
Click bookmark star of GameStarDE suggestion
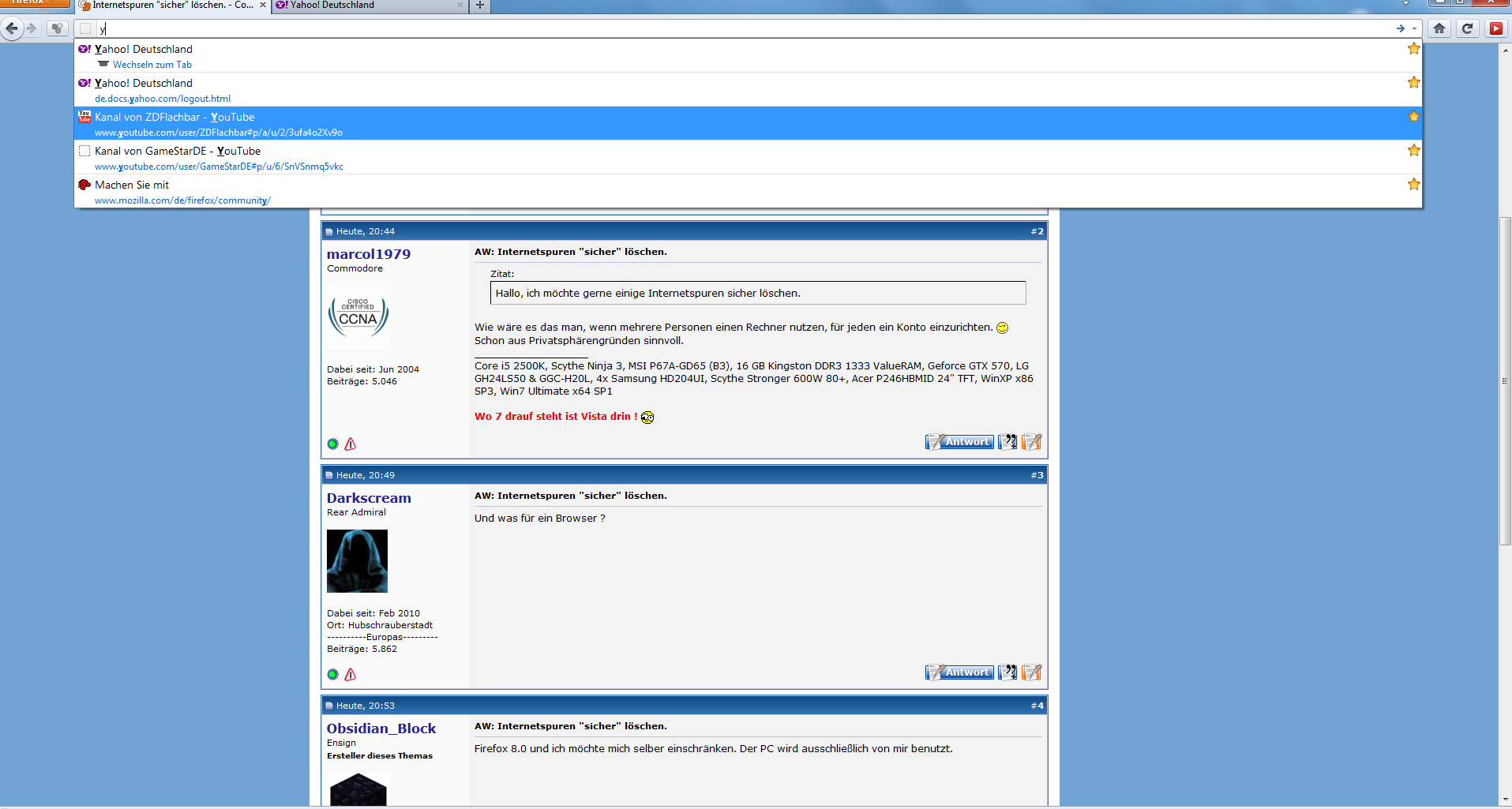click(x=1413, y=151)
